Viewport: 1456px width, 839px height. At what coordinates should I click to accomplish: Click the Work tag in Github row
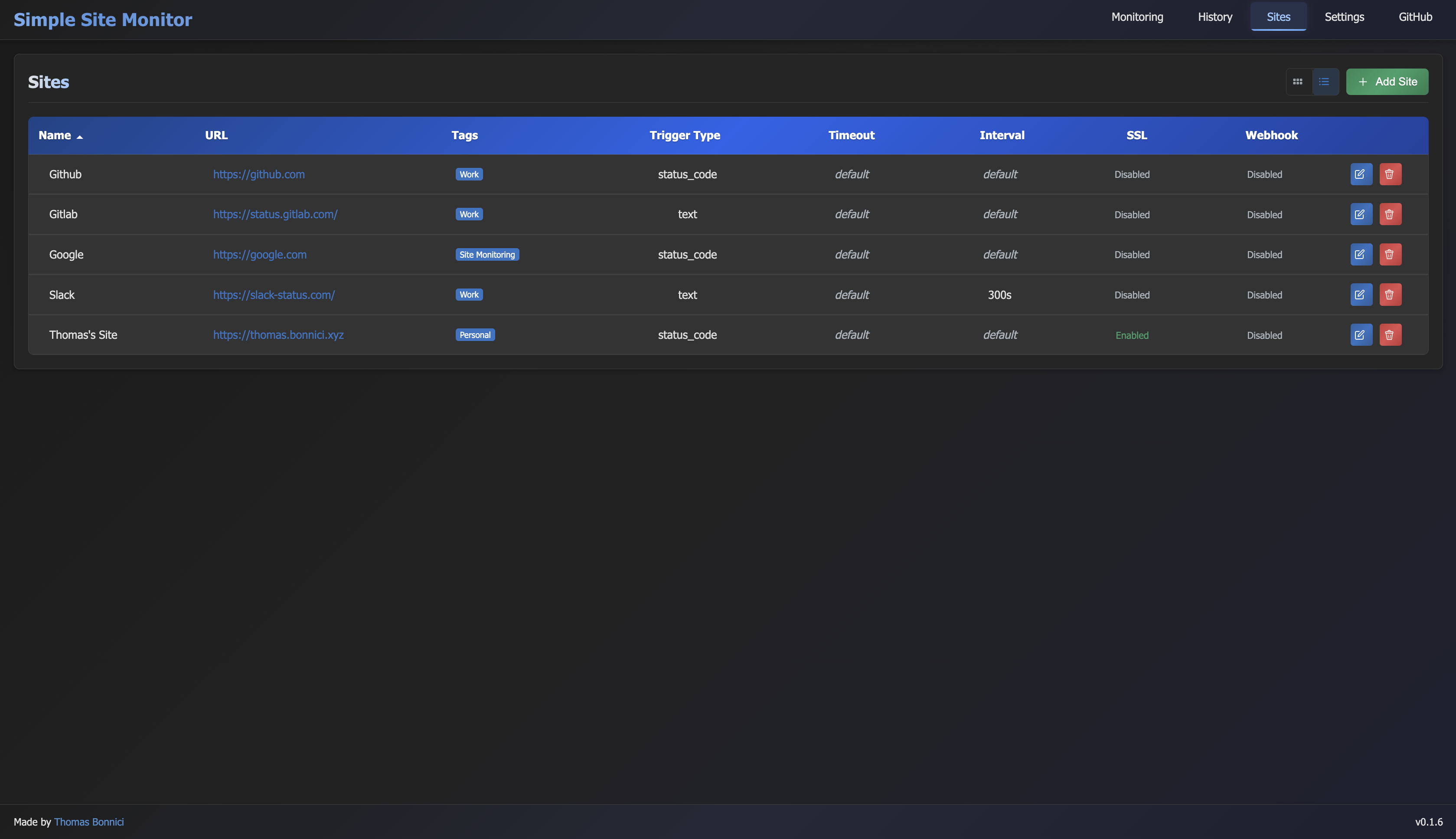(469, 174)
